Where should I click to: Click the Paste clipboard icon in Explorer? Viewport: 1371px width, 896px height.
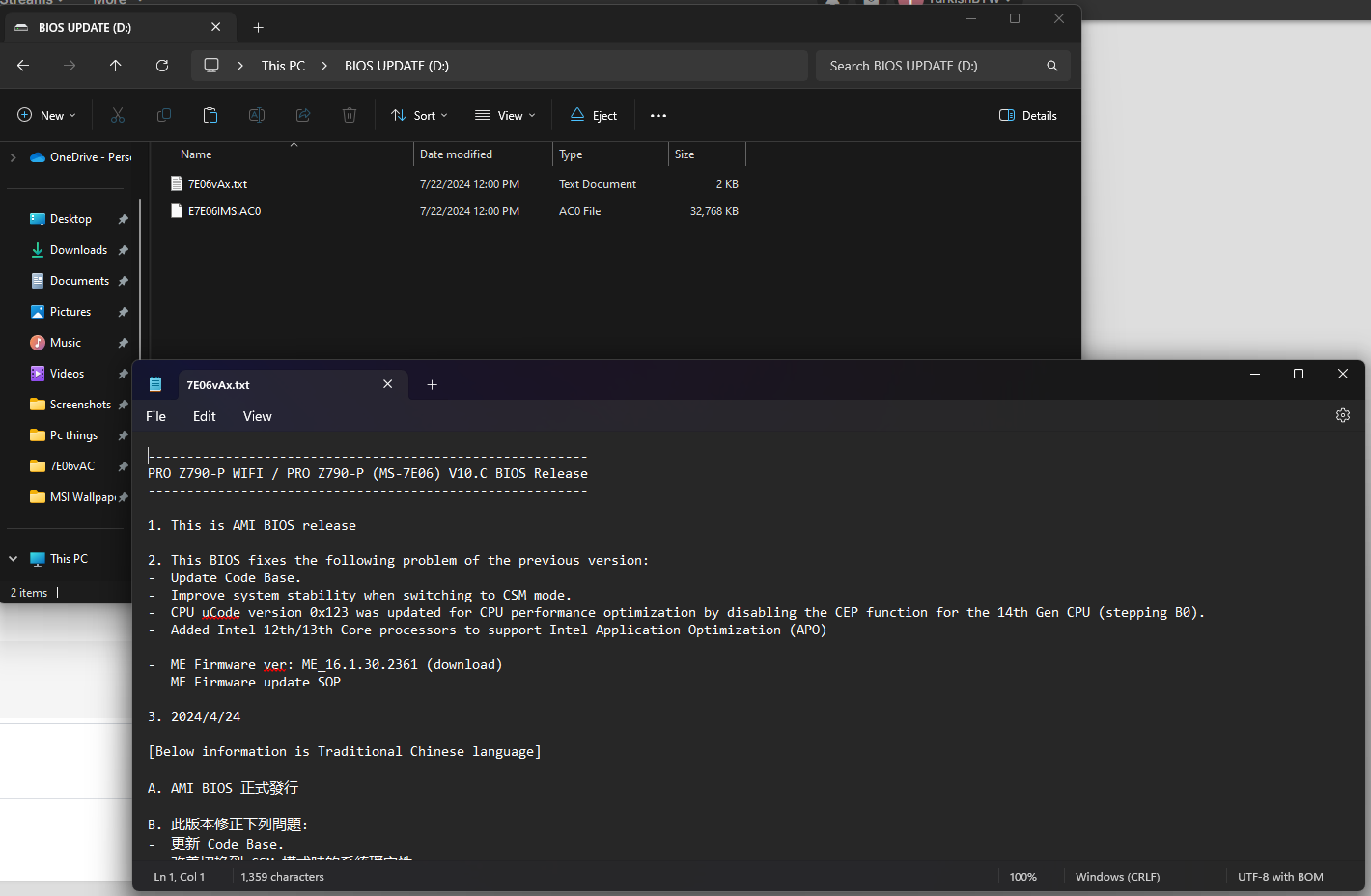coord(210,115)
